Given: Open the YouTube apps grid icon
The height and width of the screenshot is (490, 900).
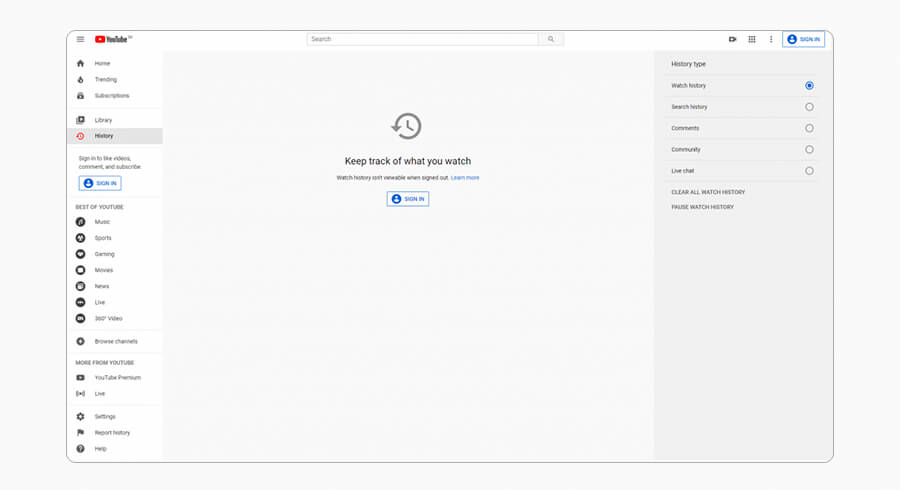Looking at the screenshot, I should pos(752,39).
